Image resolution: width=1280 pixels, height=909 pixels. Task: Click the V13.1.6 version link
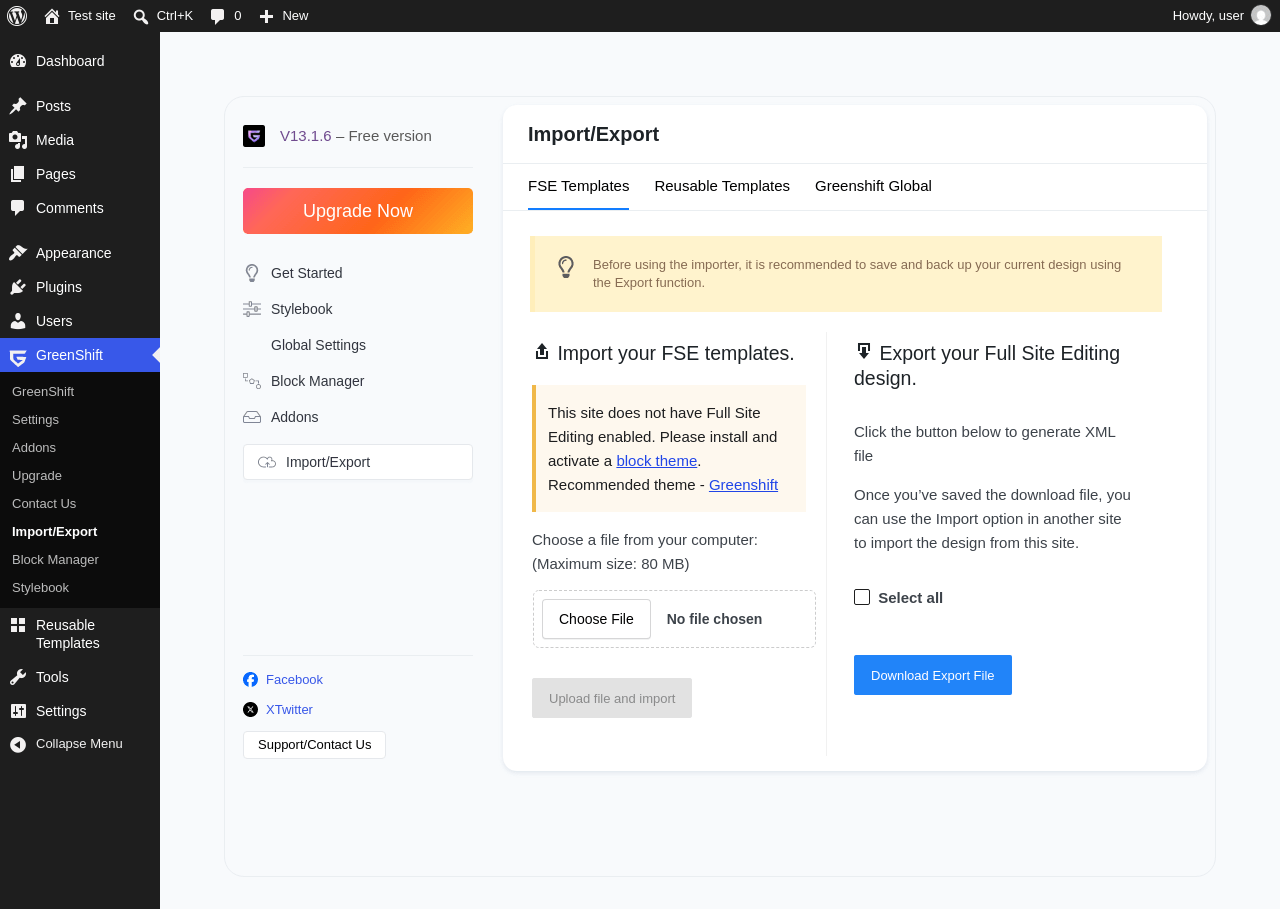coord(306,136)
